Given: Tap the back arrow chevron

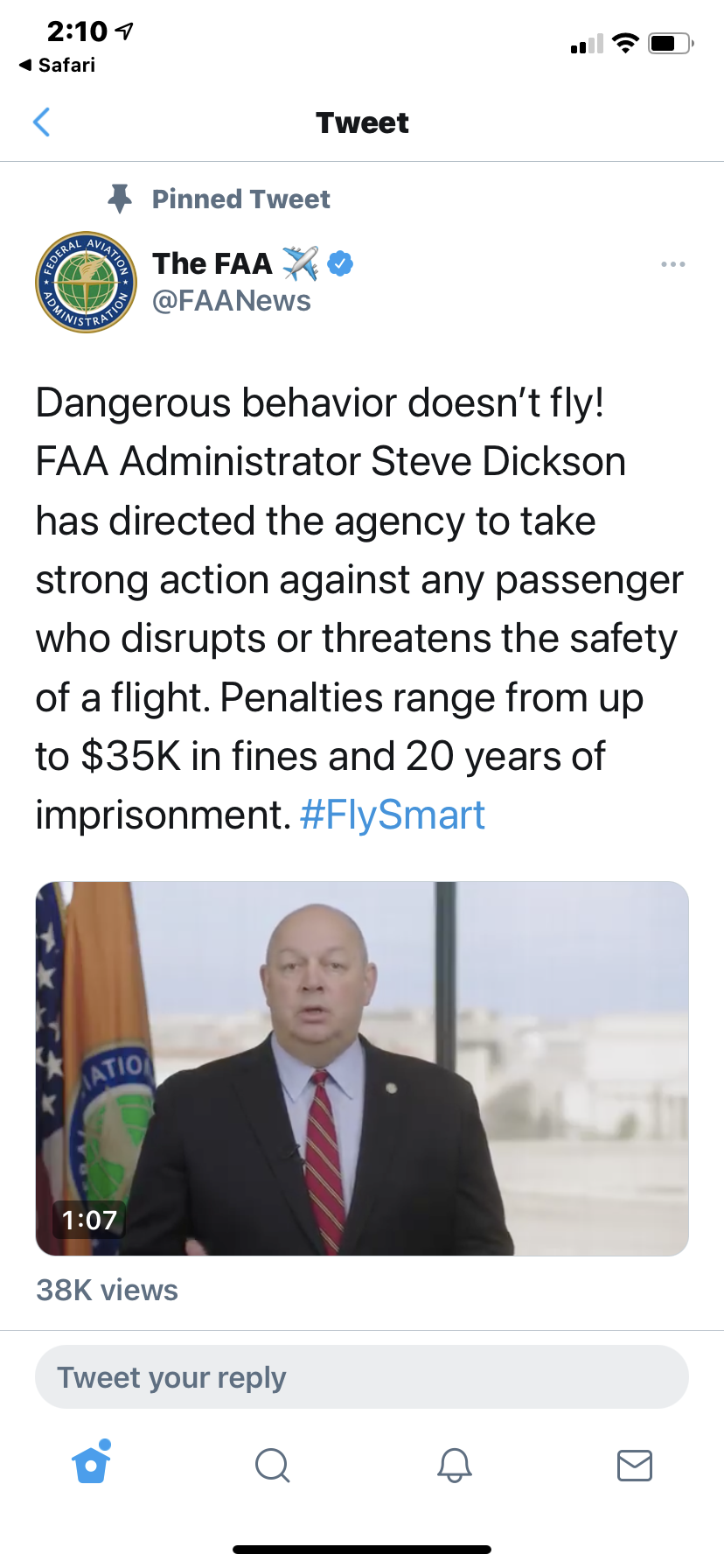Looking at the screenshot, I should click(x=41, y=122).
